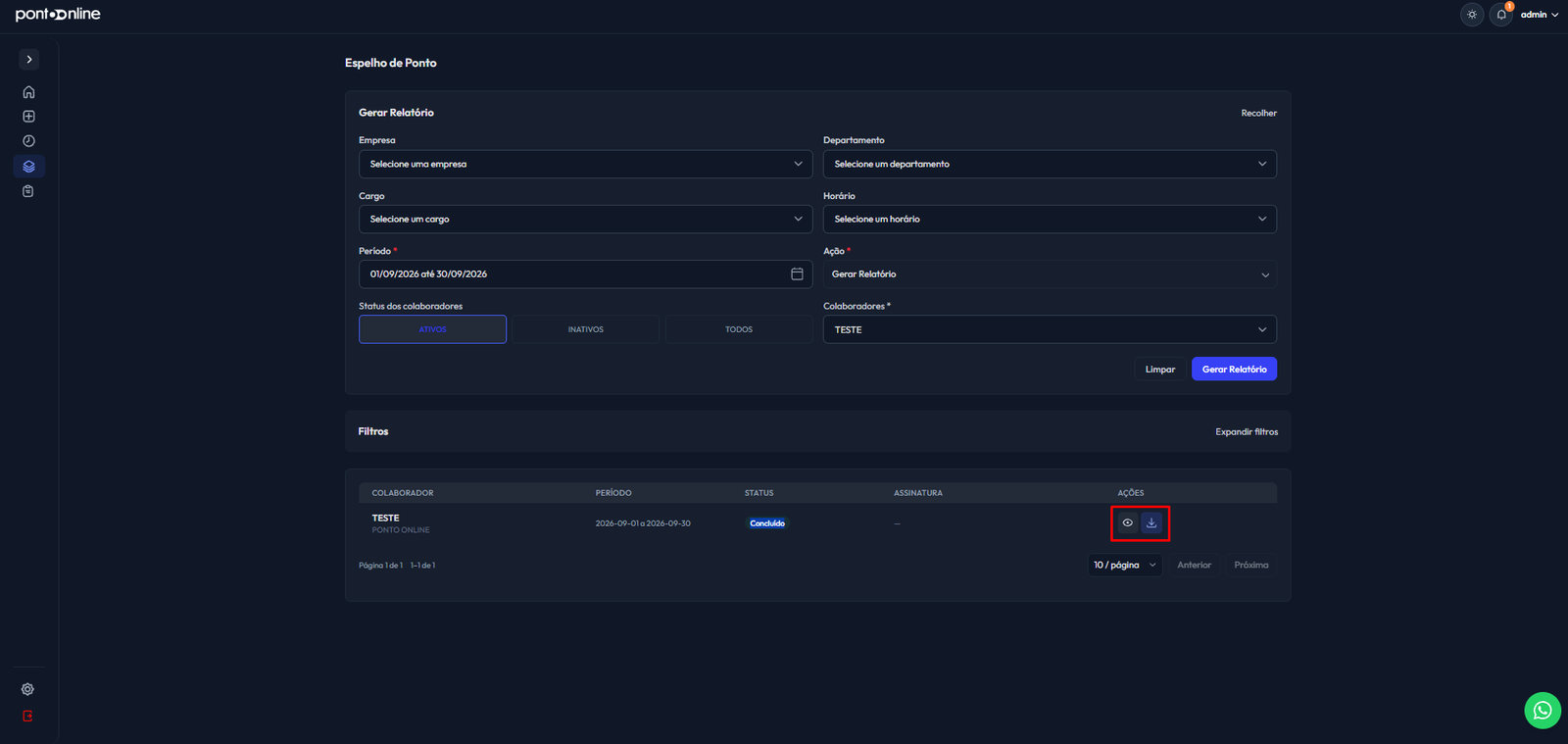Click Expandir filtros
The height and width of the screenshot is (744, 1568).
(x=1247, y=432)
